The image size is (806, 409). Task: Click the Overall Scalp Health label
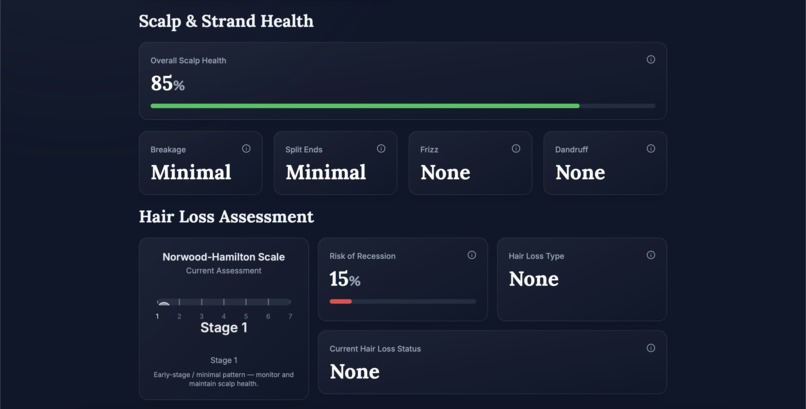click(188, 61)
